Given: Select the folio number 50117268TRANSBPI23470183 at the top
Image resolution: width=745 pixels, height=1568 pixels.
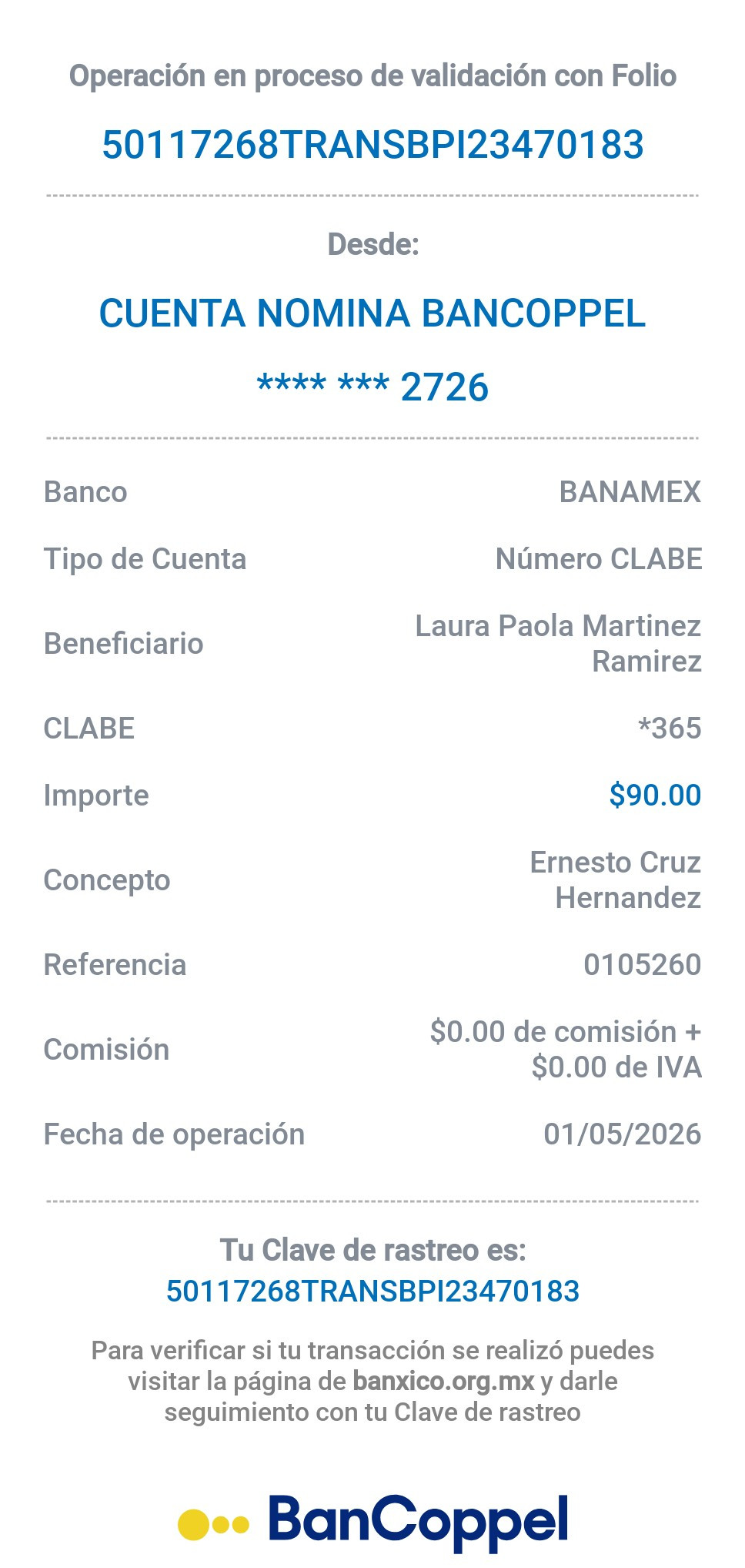Looking at the screenshot, I should (372, 145).
